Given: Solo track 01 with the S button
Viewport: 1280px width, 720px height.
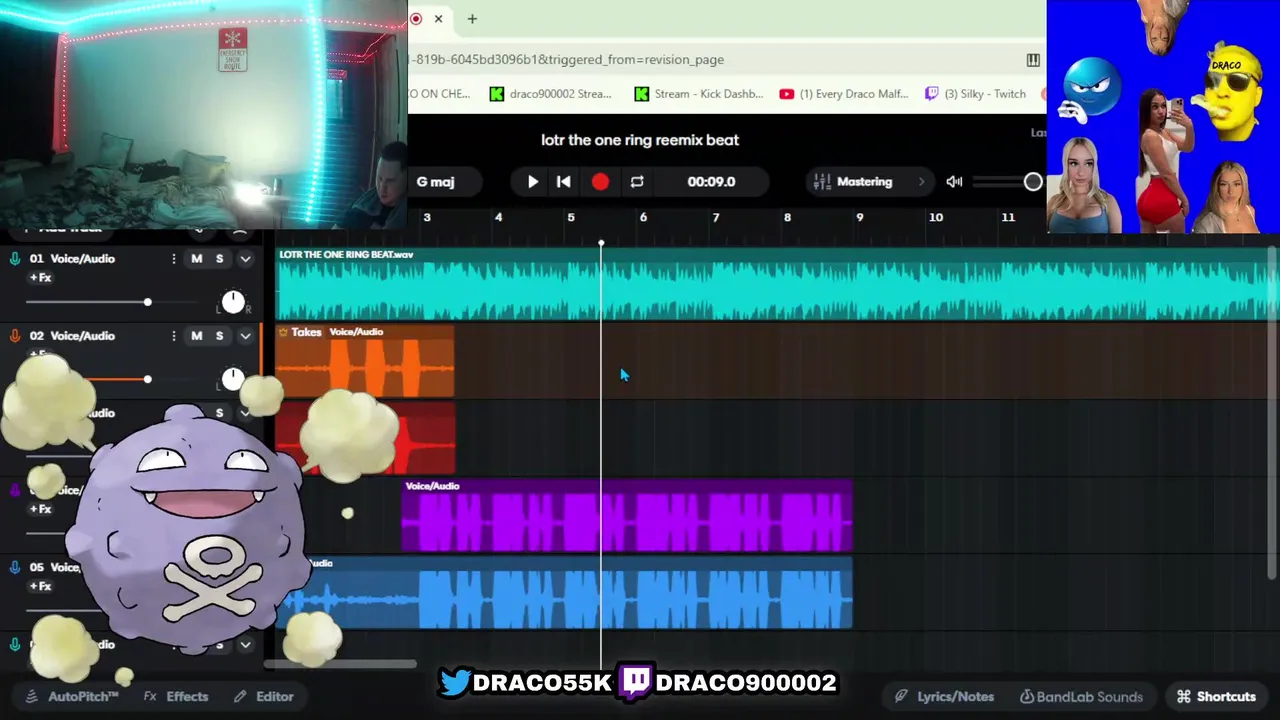Looking at the screenshot, I should pos(220,259).
